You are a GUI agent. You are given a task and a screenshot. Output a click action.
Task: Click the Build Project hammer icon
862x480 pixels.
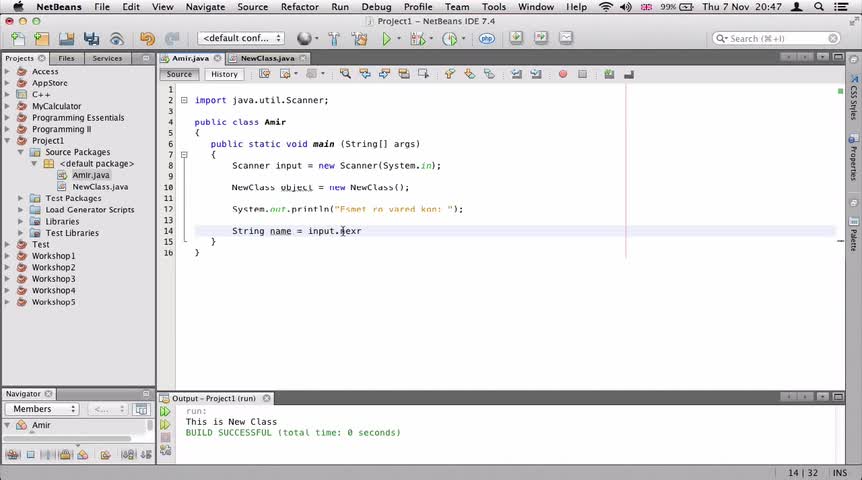(334, 38)
